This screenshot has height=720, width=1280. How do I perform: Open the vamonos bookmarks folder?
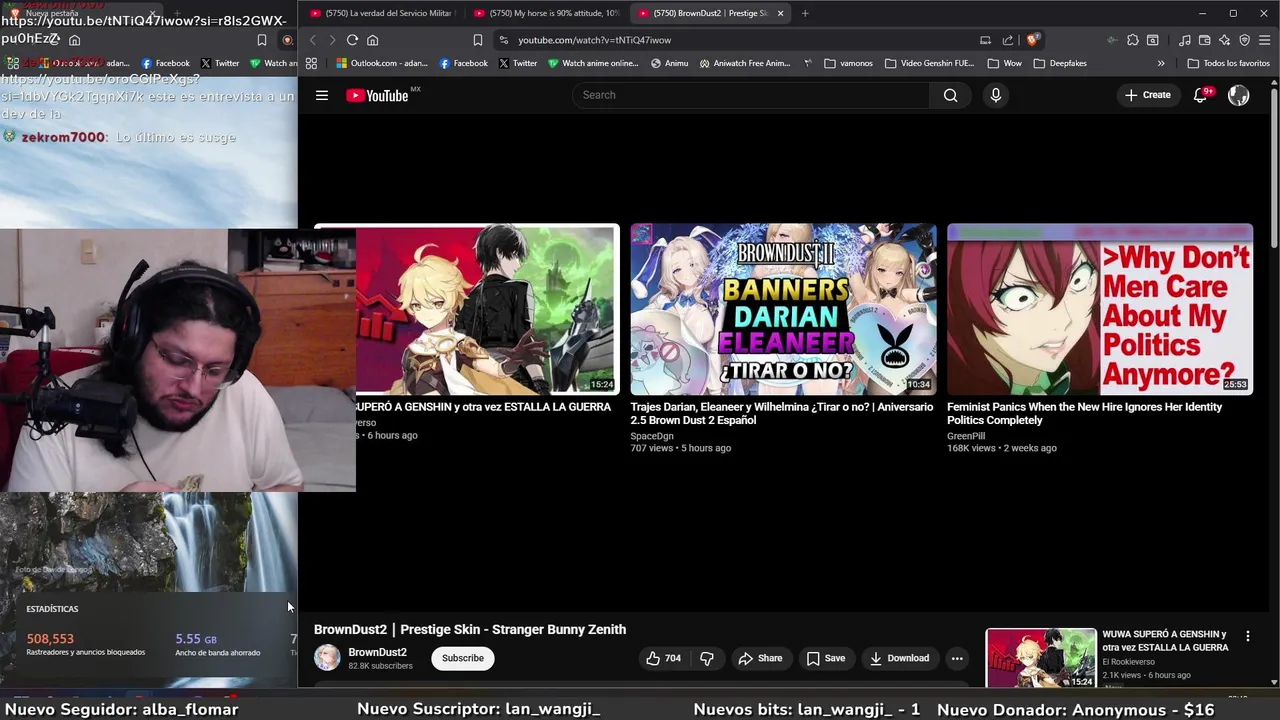(x=848, y=63)
